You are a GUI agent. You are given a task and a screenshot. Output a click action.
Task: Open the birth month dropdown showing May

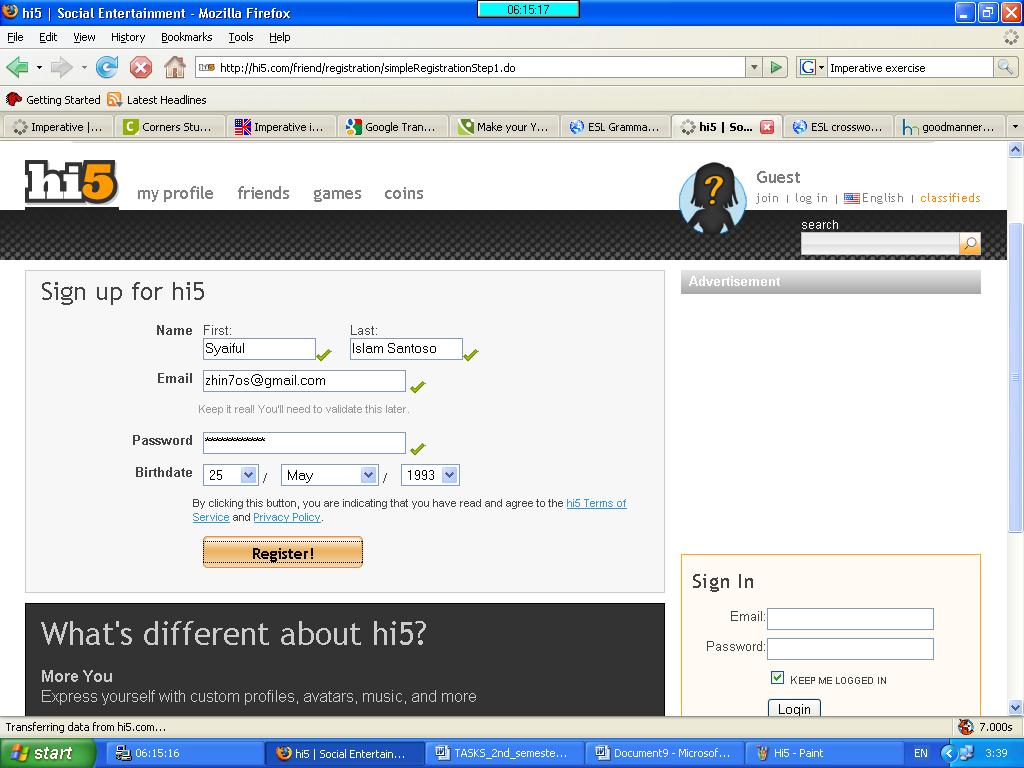coord(329,475)
